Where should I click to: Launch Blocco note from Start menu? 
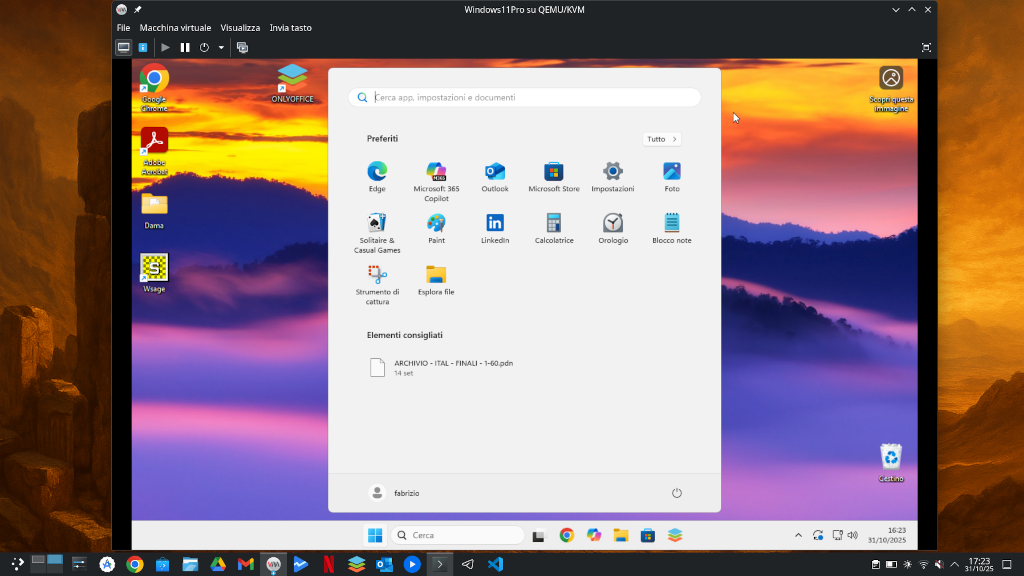(x=671, y=223)
